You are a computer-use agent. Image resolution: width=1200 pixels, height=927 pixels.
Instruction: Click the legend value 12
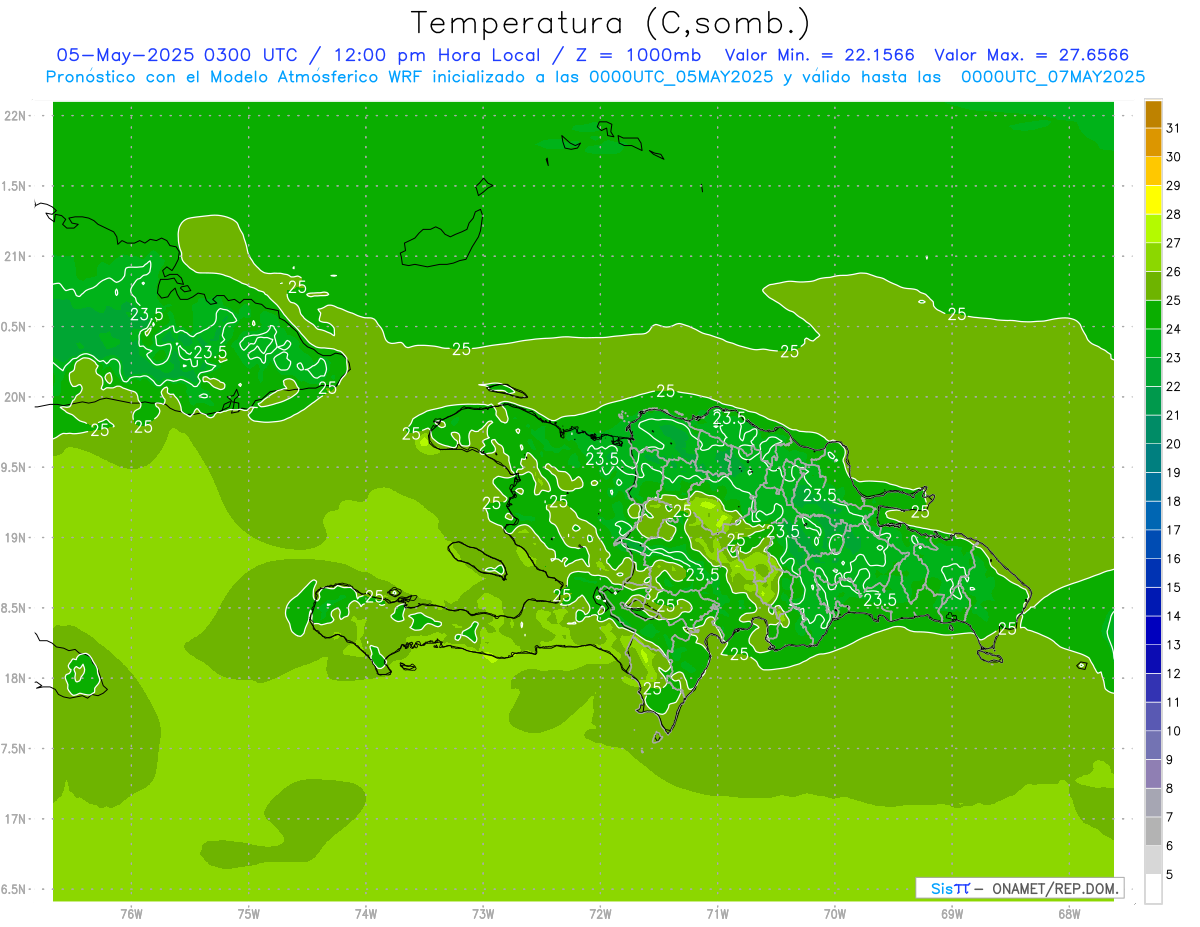(x=1173, y=674)
